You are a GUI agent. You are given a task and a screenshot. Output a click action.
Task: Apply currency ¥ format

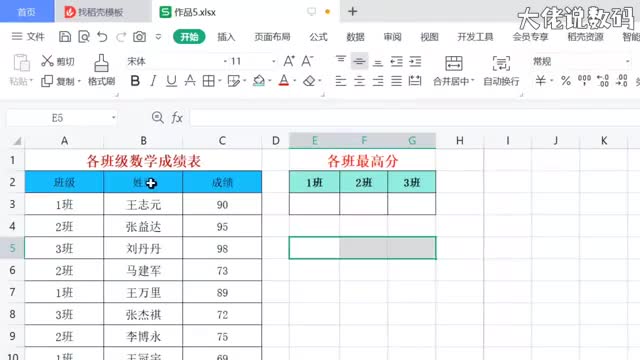541,81
